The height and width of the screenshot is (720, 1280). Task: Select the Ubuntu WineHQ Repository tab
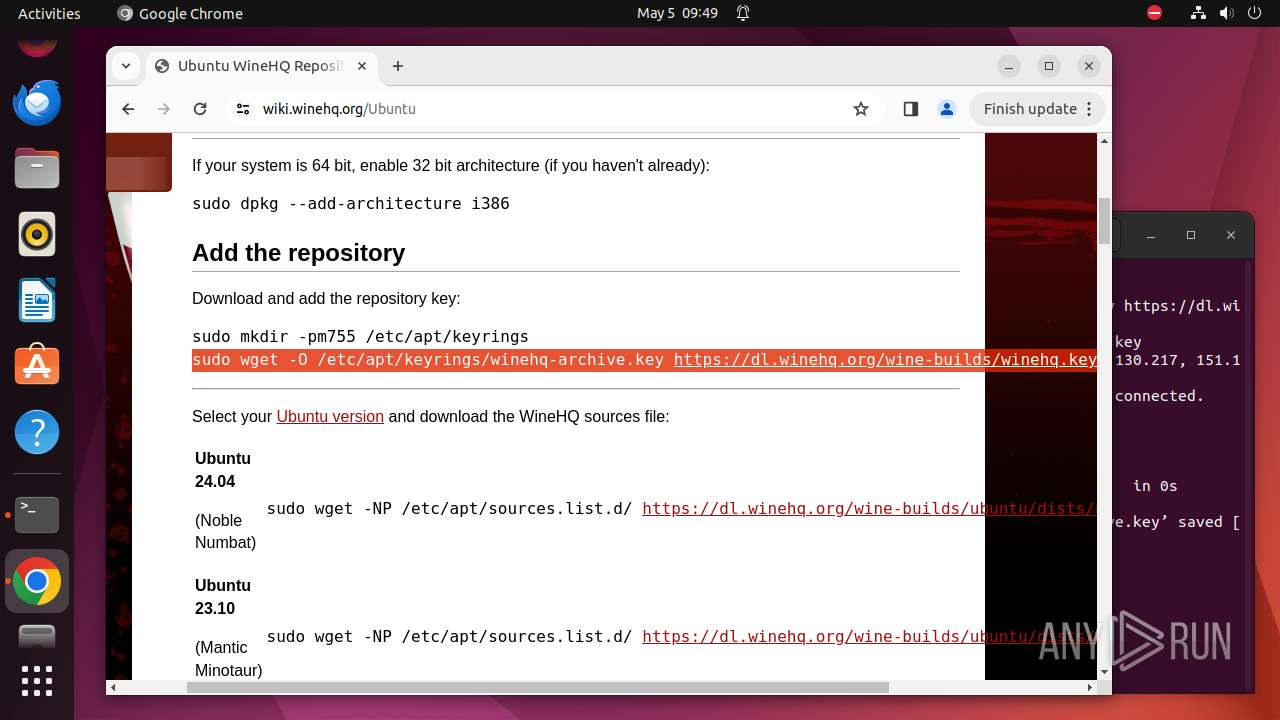(x=262, y=66)
